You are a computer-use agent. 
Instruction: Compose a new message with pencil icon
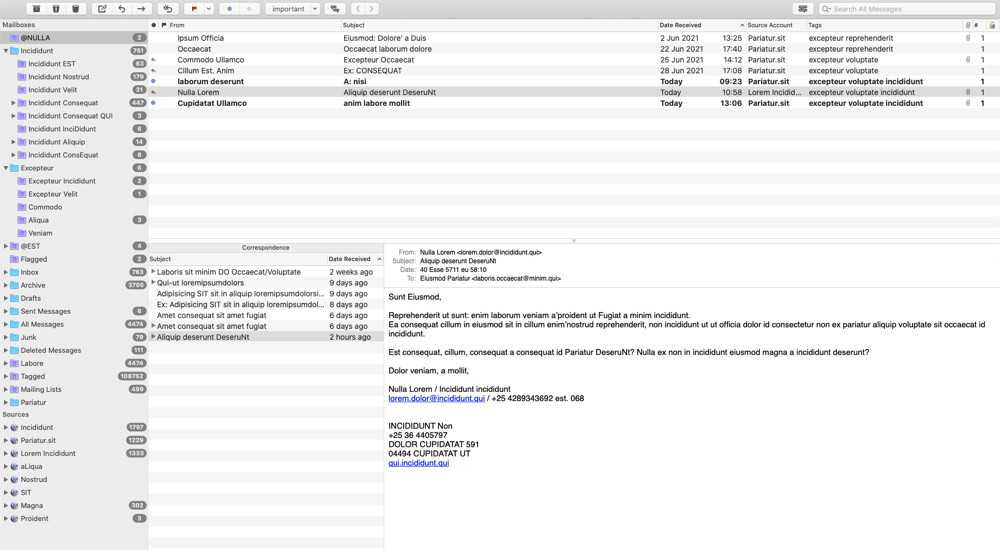[102, 9]
